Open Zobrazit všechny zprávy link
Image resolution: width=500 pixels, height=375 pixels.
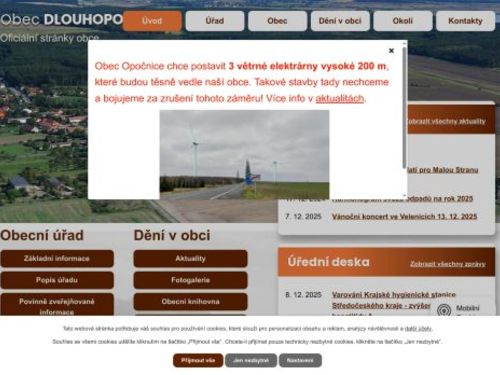click(448, 264)
